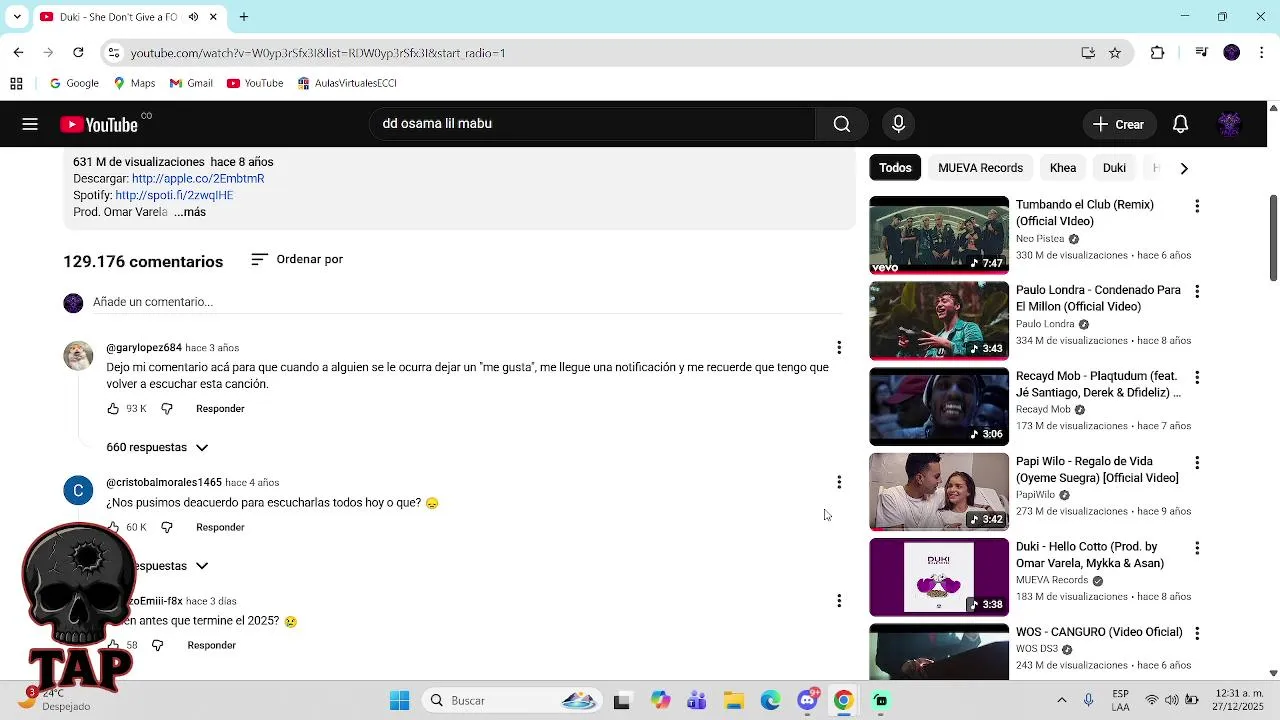
Task: Open options for Duki Hello Cotto
Action: point(1197,548)
